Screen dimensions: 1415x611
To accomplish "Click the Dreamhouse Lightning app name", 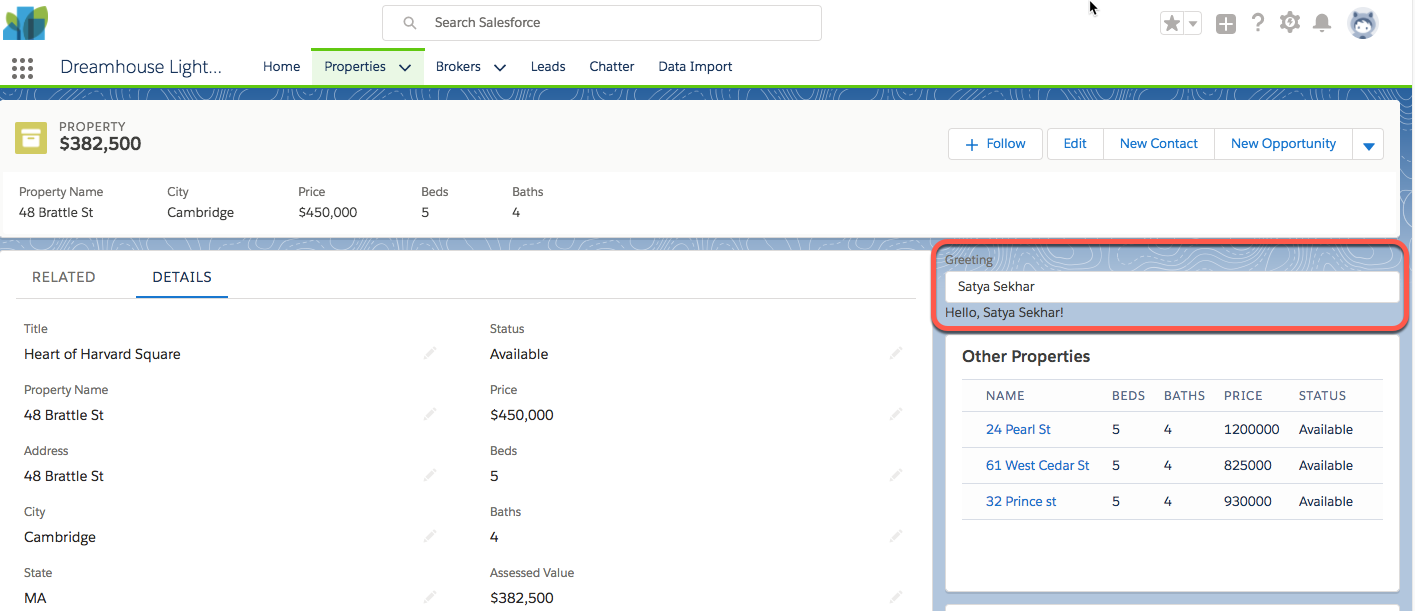I will [x=141, y=67].
